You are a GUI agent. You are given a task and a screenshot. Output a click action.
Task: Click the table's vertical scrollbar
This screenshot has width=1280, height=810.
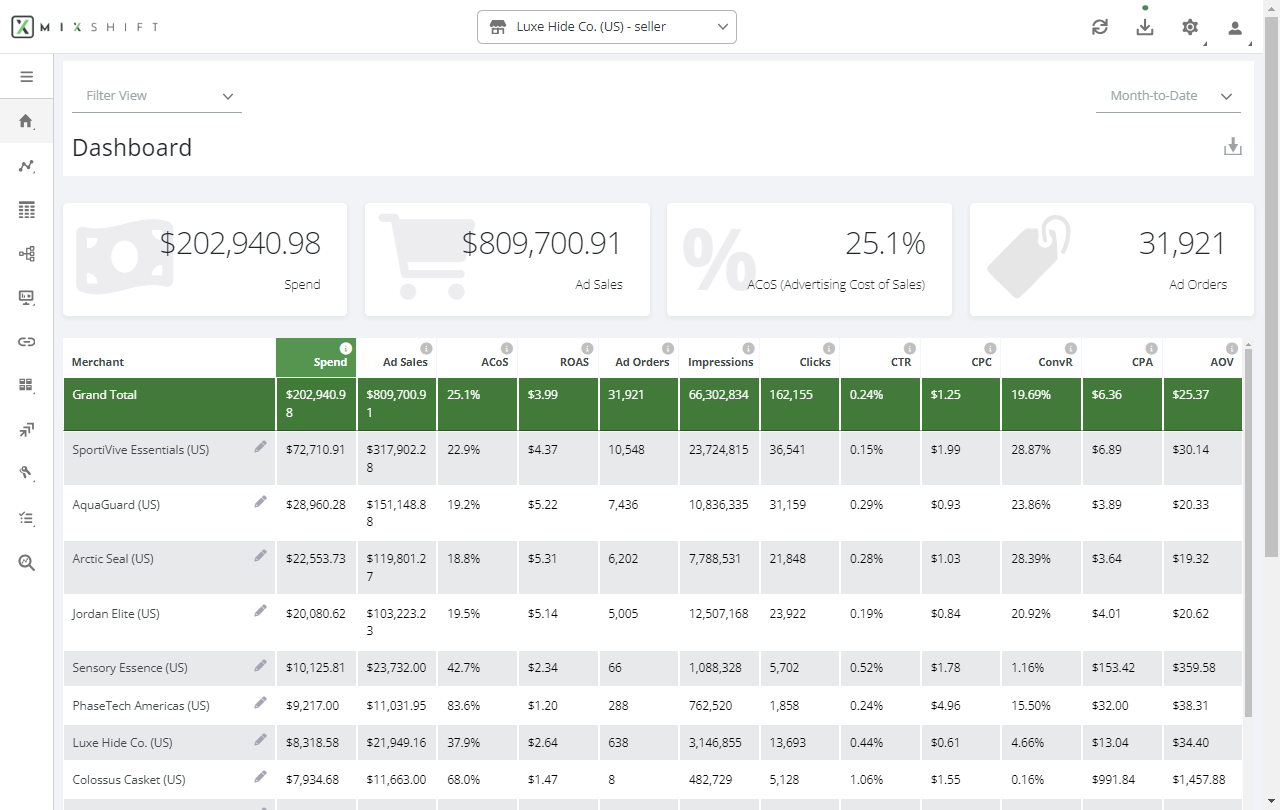1248,530
